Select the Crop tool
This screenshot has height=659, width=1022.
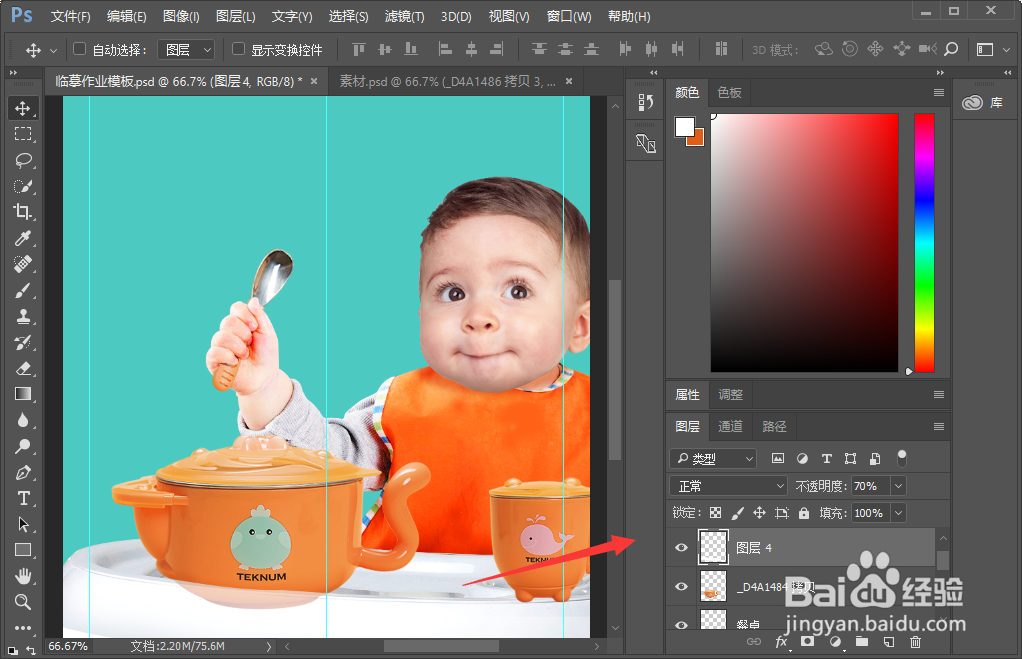pyautogui.click(x=23, y=212)
